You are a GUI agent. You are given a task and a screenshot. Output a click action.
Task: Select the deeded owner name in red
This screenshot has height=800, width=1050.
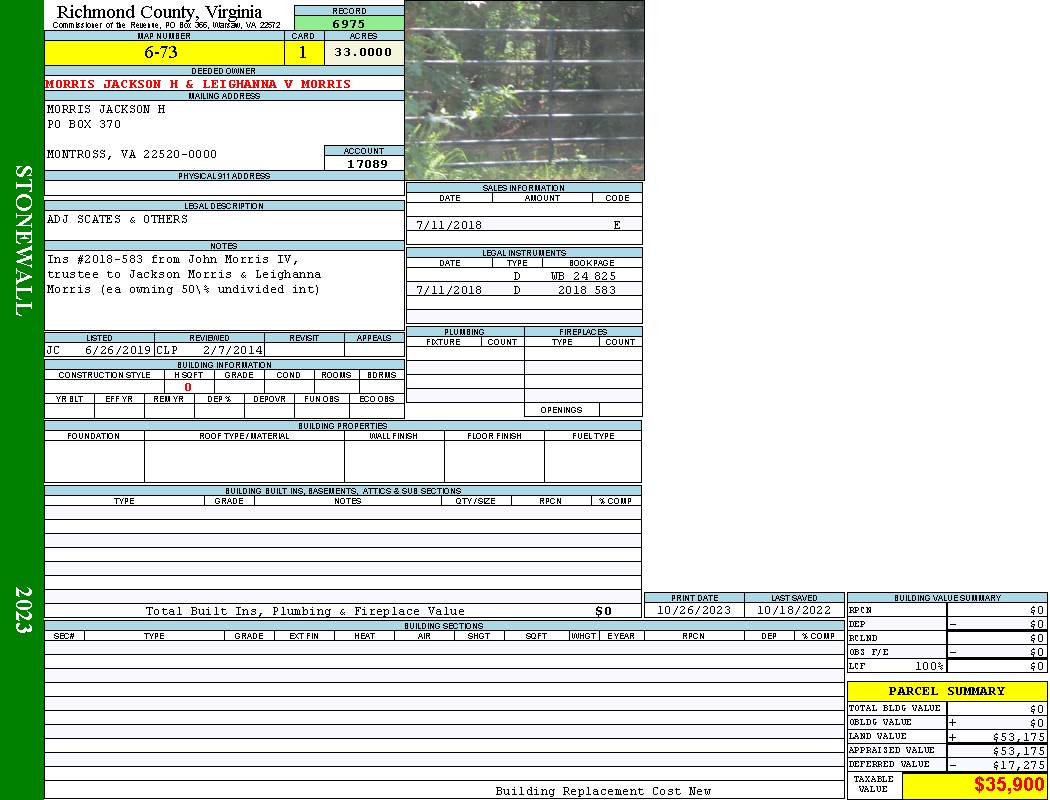point(198,84)
